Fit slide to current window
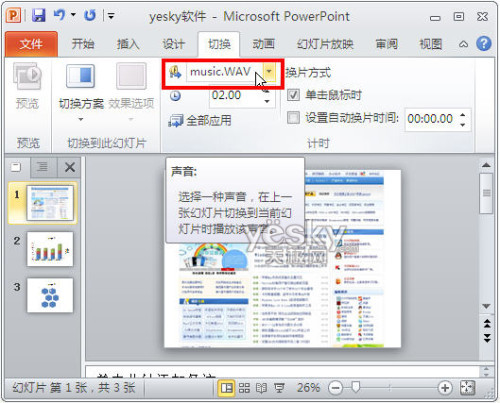The height and width of the screenshot is (403, 500). (467, 388)
